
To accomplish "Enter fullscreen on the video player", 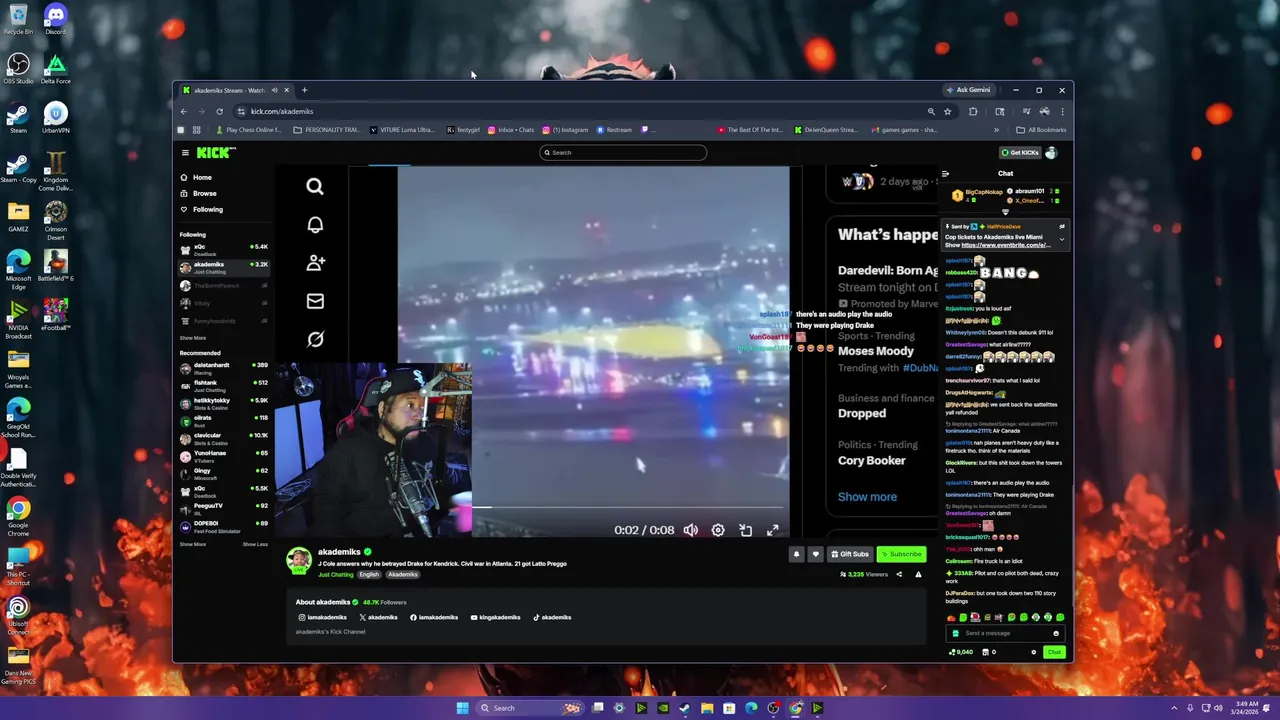I will (x=773, y=530).
